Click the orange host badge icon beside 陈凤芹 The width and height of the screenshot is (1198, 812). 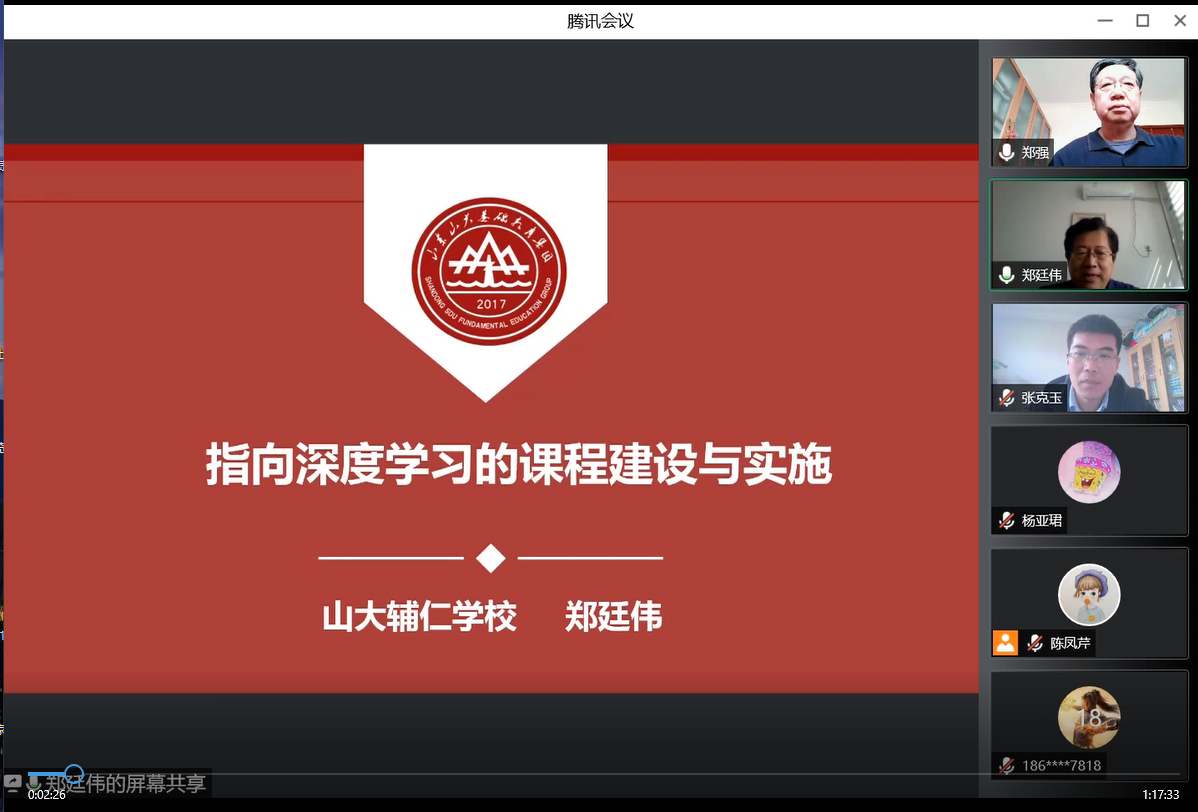click(x=1005, y=643)
